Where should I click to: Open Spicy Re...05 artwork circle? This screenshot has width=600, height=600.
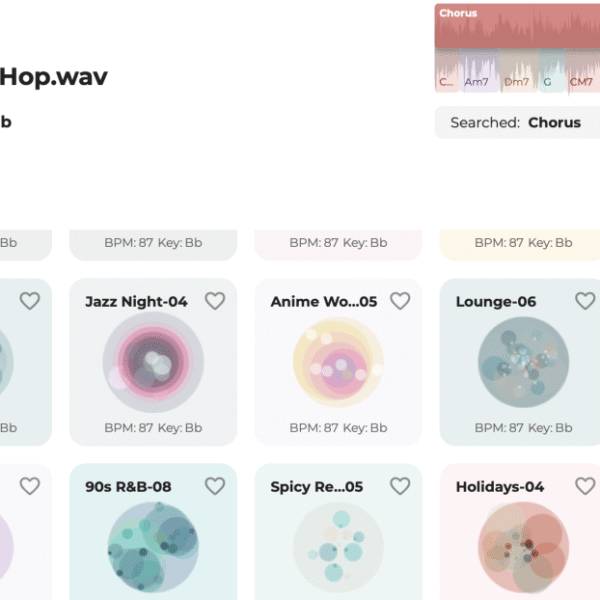[x=338, y=547]
